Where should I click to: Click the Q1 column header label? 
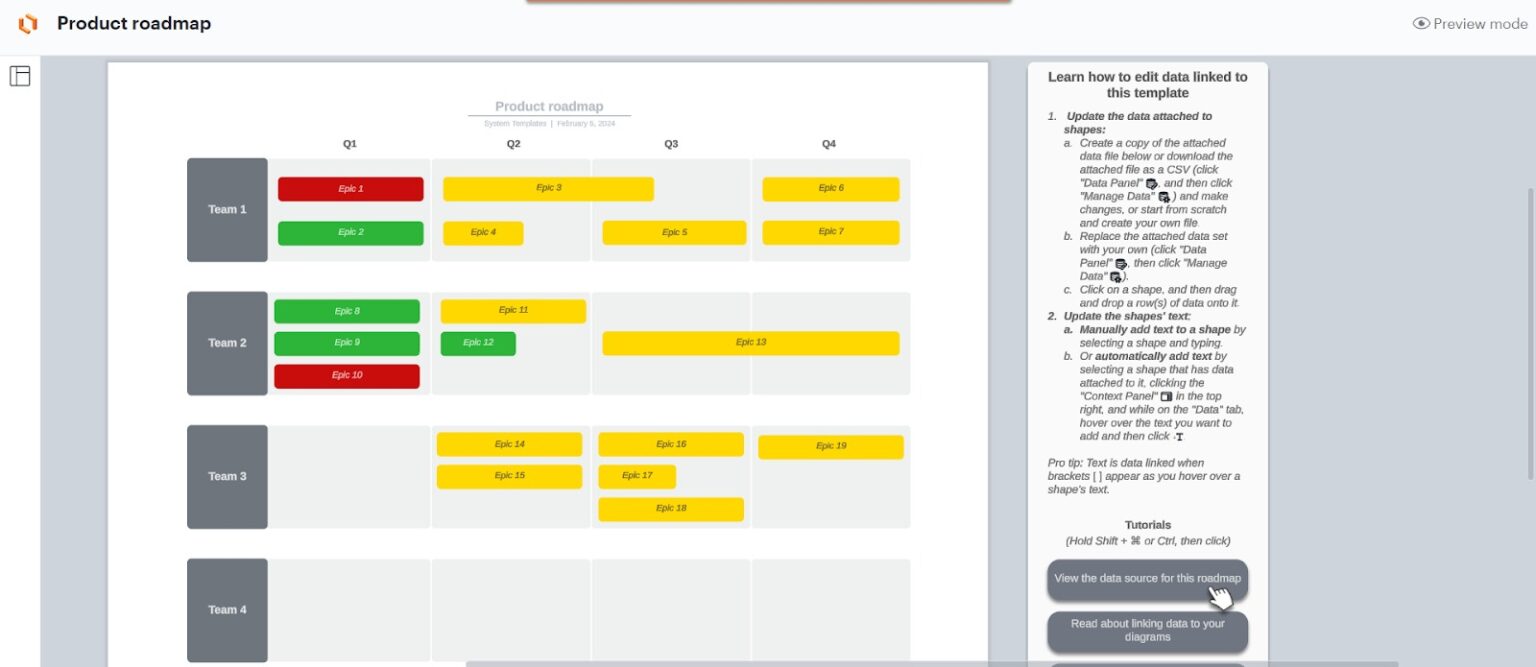point(349,143)
